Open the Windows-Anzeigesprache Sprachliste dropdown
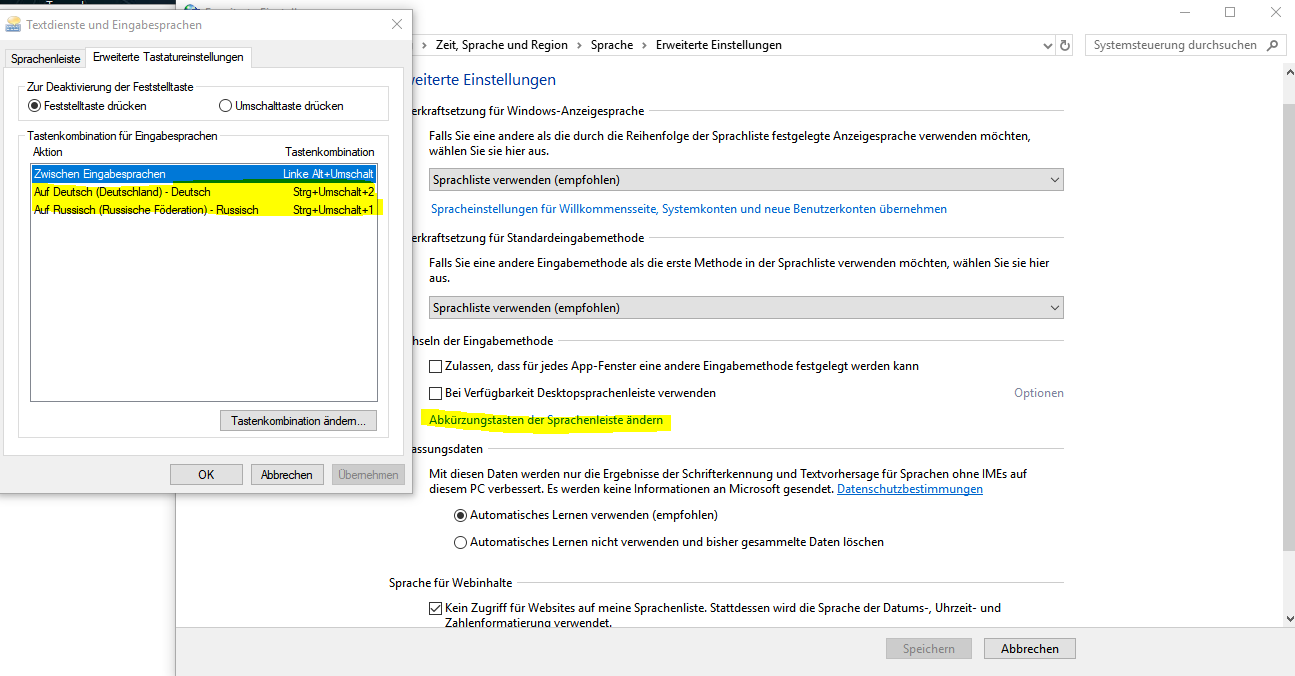1295x676 pixels. click(x=746, y=180)
